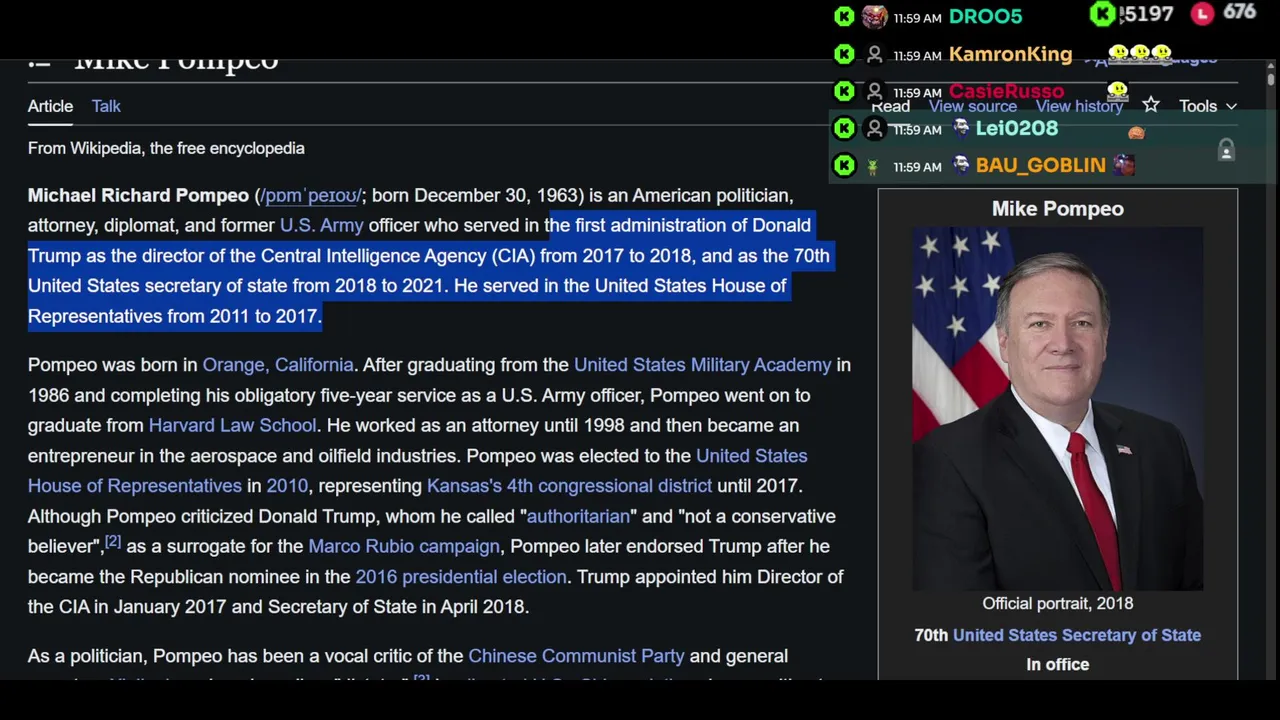
Task: Click the red L viewer icon near 676
Action: click(1202, 13)
